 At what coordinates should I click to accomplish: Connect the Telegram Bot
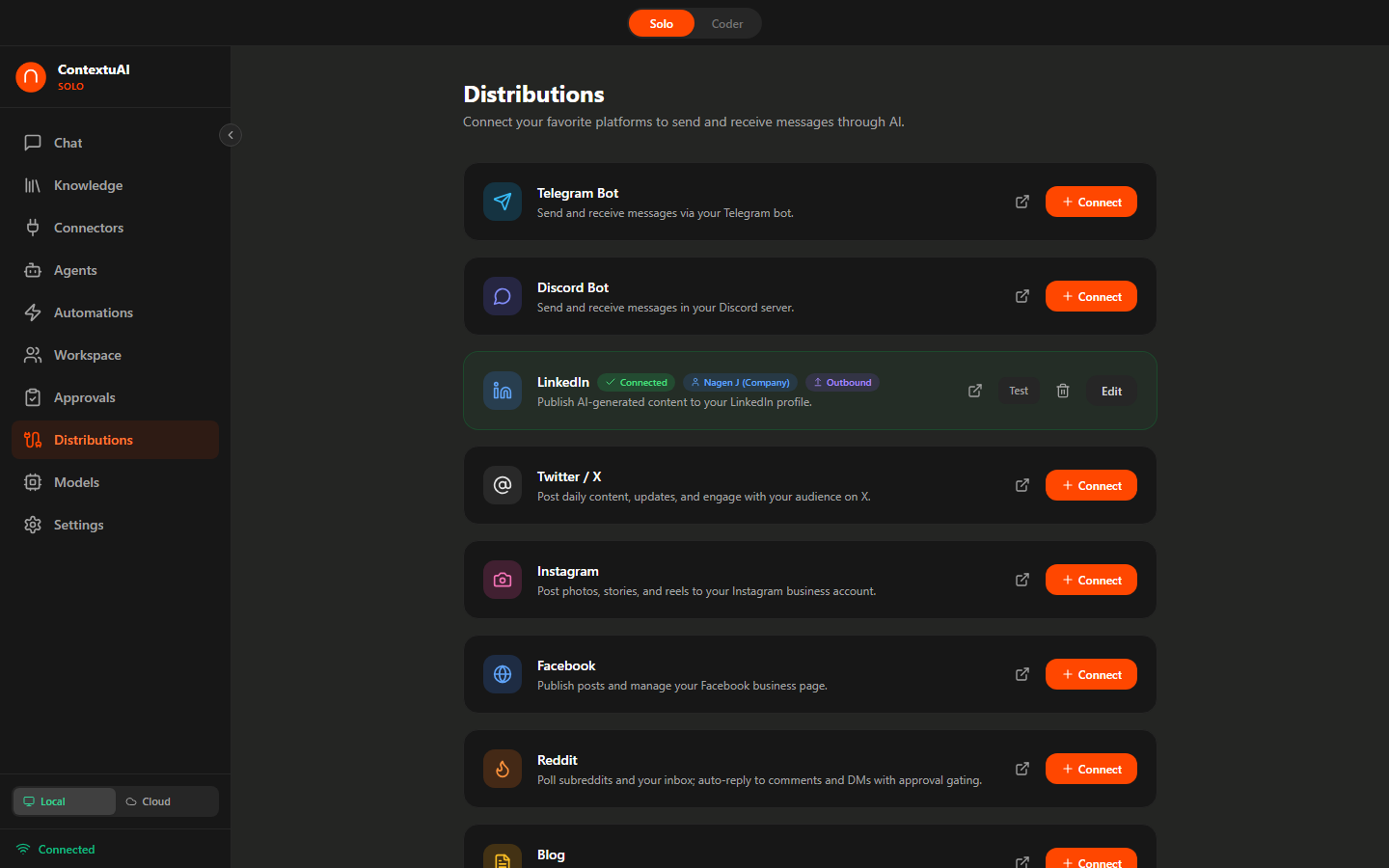point(1091,202)
